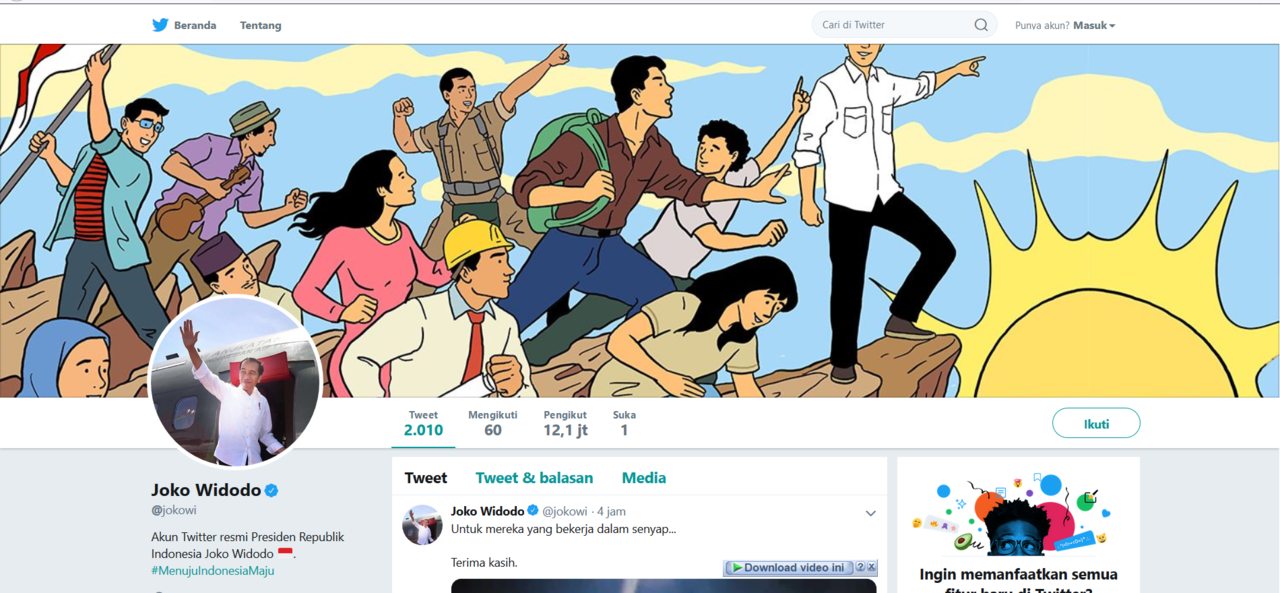The image size is (1280, 593).
Task: Click verified badge beside Joko Widodo profile name
Action: 272,489
